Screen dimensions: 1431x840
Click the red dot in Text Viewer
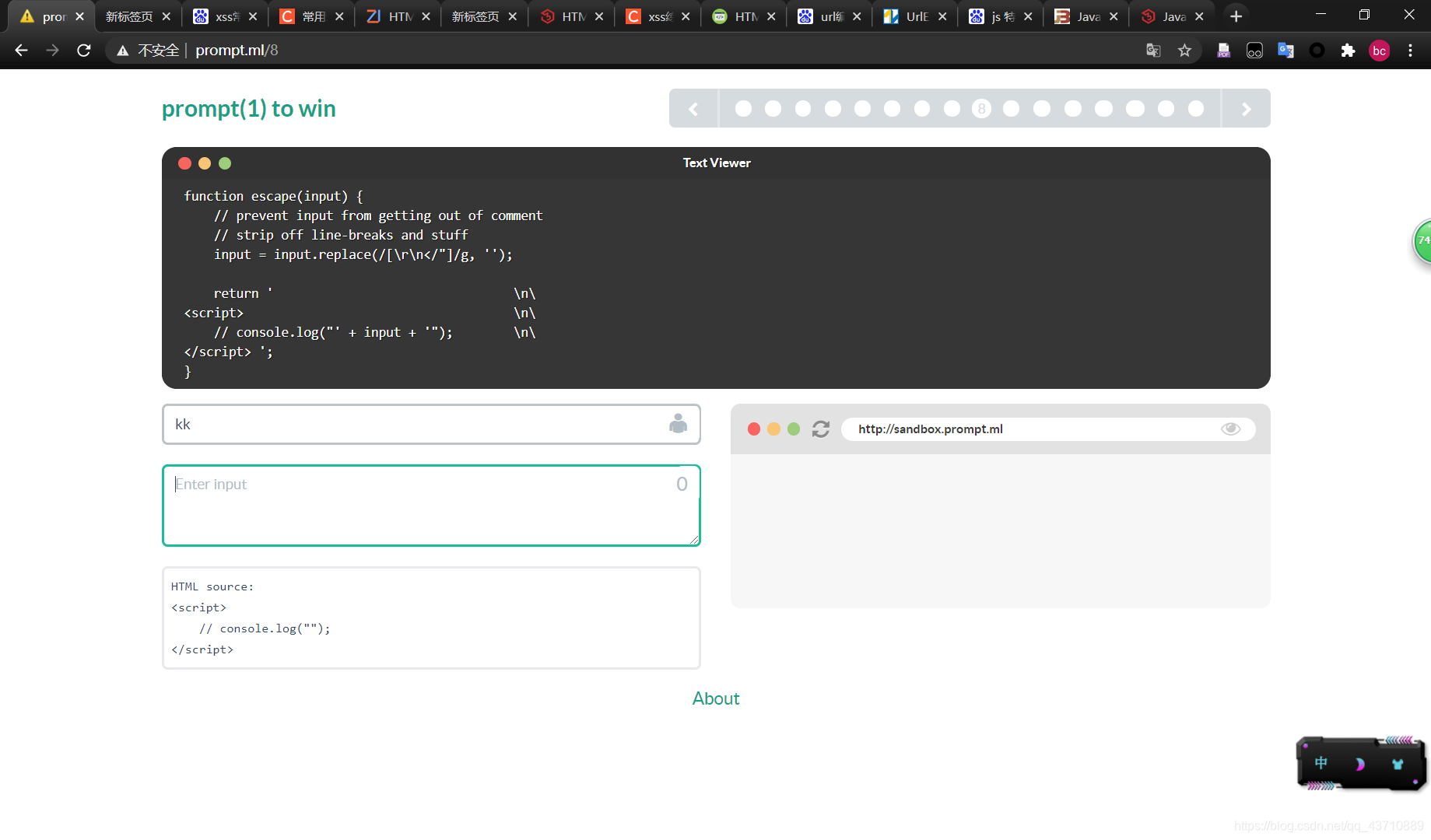click(x=184, y=163)
